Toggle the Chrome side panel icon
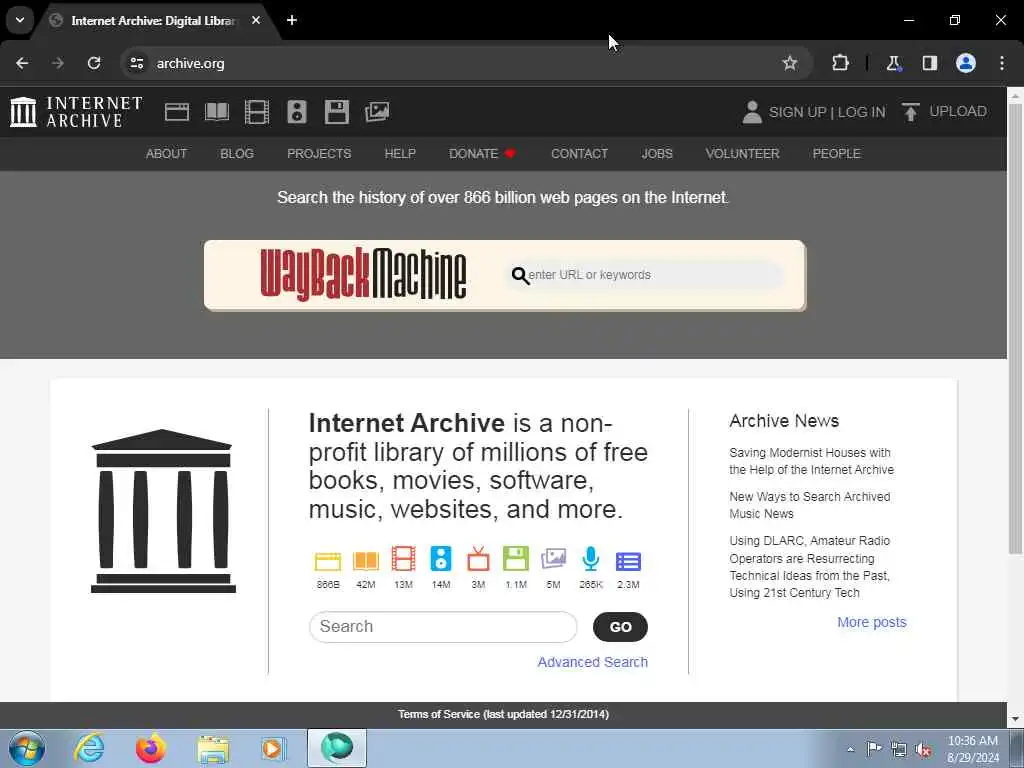The width and height of the screenshot is (1024, 768). (x=929, y=63)
